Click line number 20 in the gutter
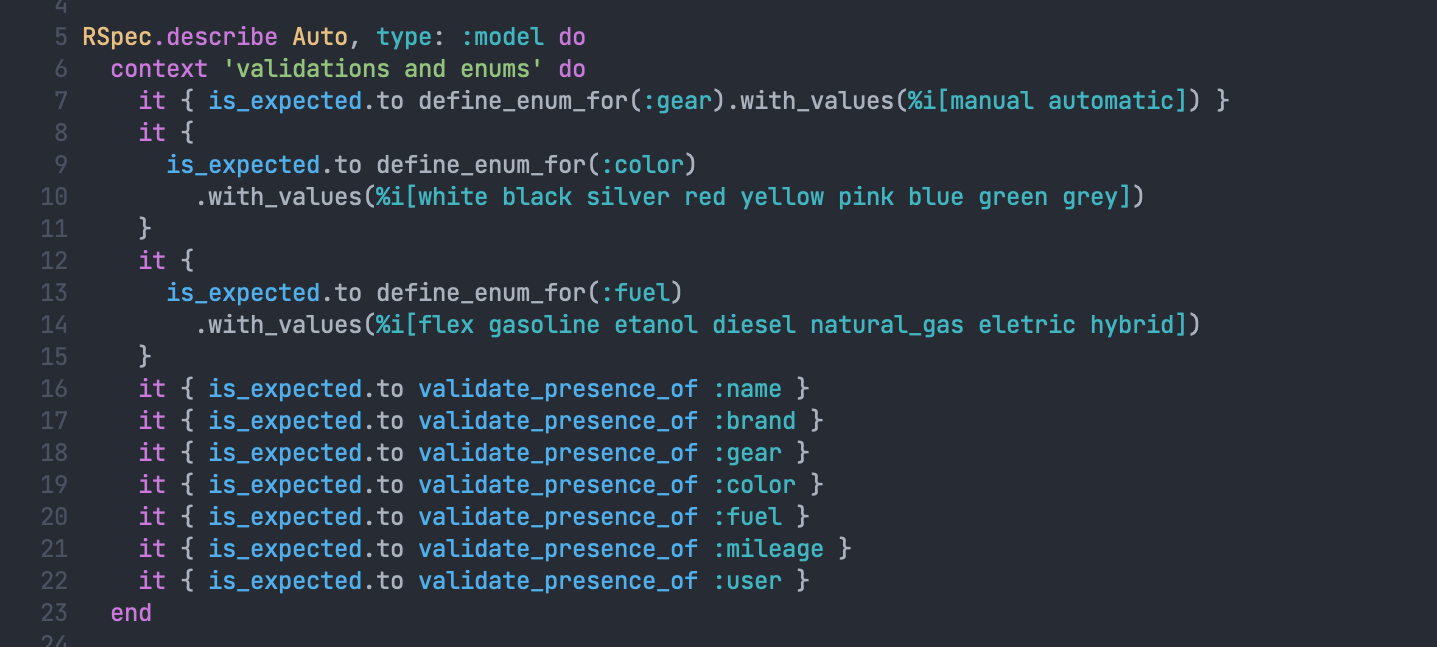Screen dimensions: 1437x647 (54, 517)
